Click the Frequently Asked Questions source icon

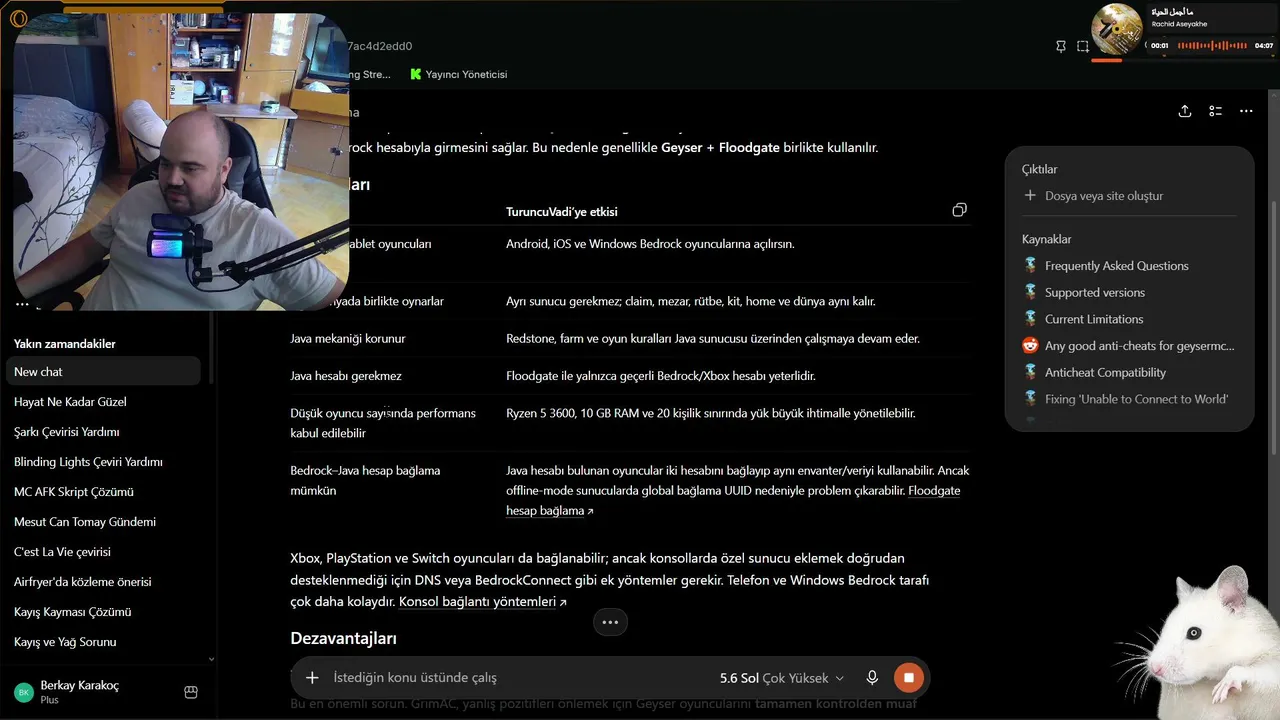pyautogui.click(x=1030, y=265)
